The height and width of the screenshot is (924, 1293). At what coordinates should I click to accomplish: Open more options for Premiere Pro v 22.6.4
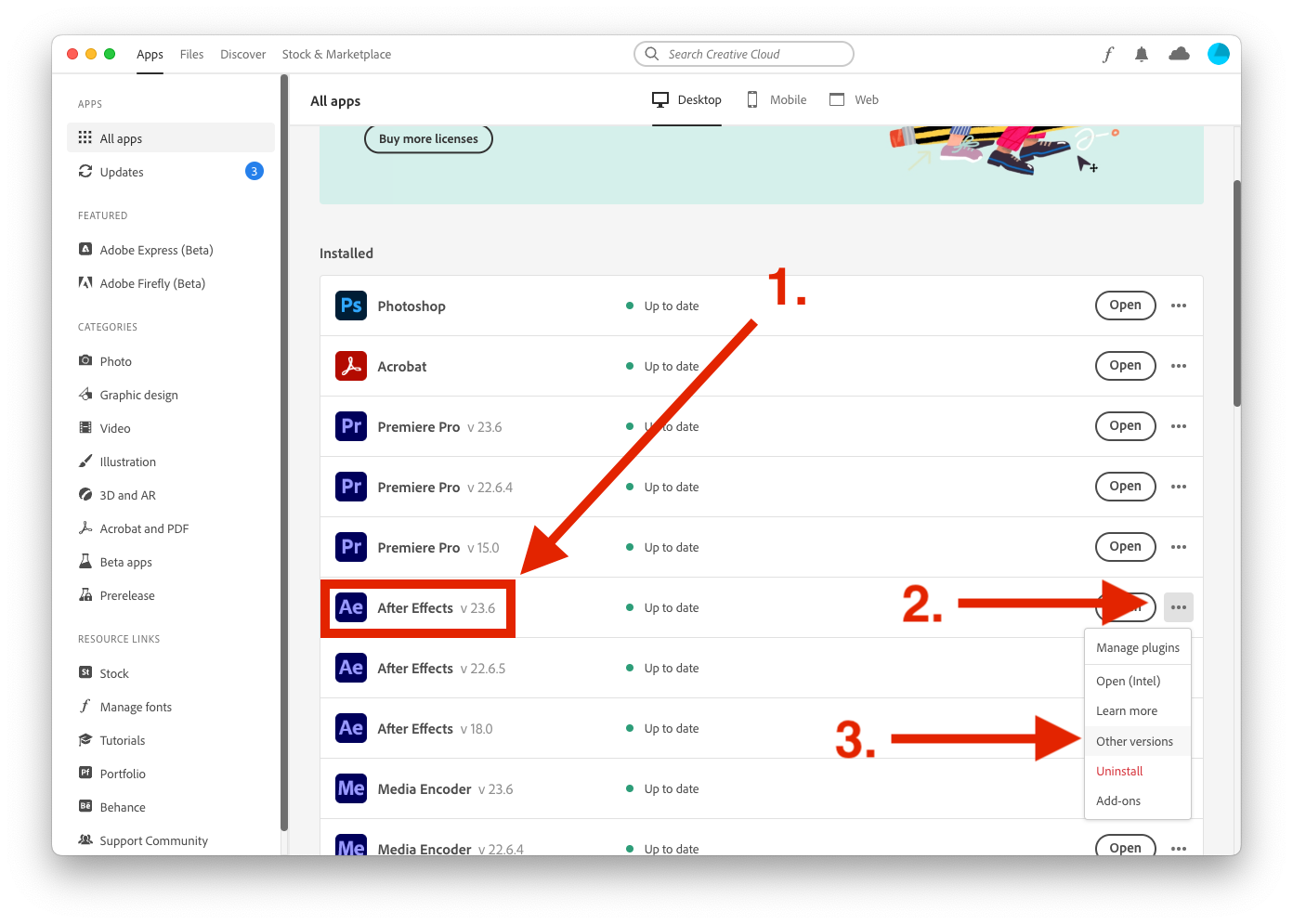tap(1179, 487)
